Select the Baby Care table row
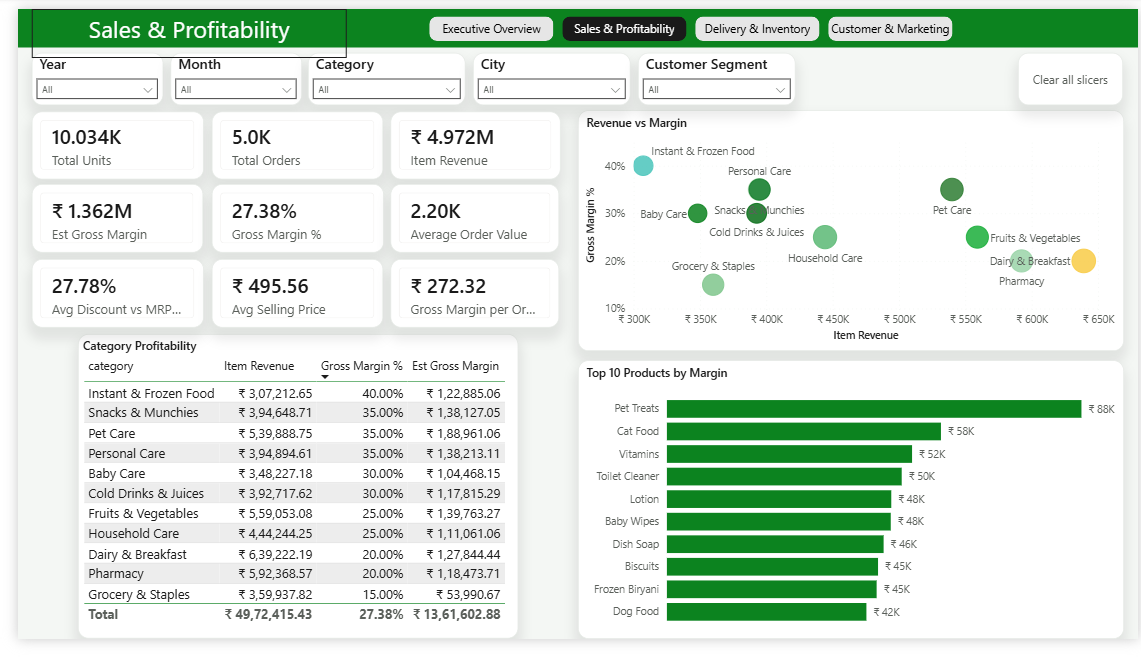Image resolution: width=1141 pixels, height=662 pixels. pyautogui.click(x=294, y=474)
